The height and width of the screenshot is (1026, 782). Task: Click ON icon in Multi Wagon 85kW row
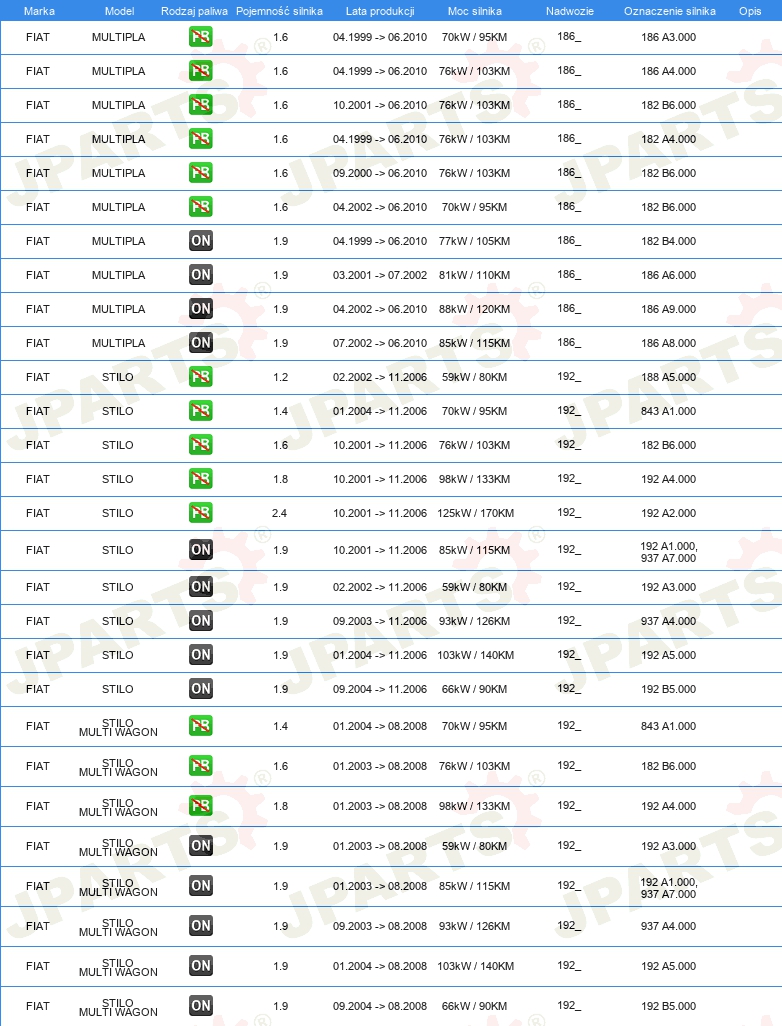(200, 886)
